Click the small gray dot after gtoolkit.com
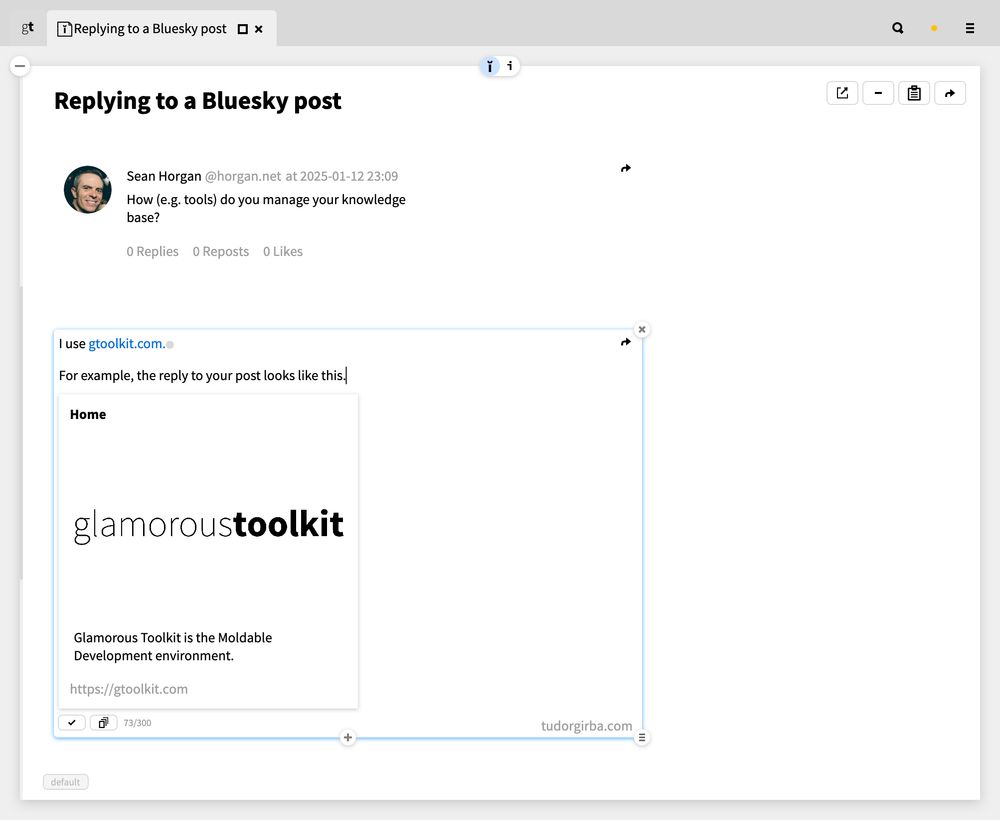 coord(170,345)
